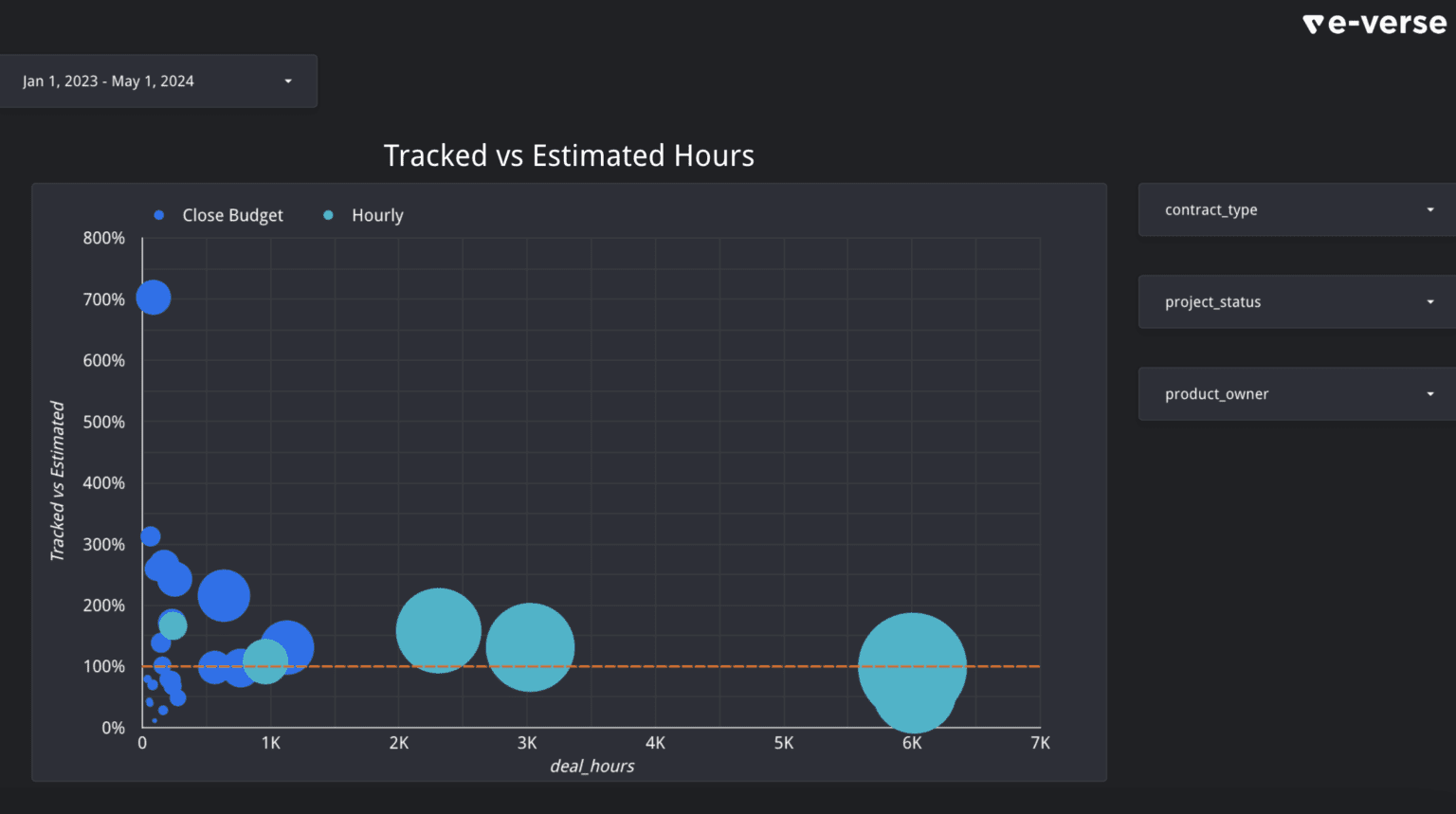
Task: Click the deal_hours x-axis label
Action: click(592, 766)
